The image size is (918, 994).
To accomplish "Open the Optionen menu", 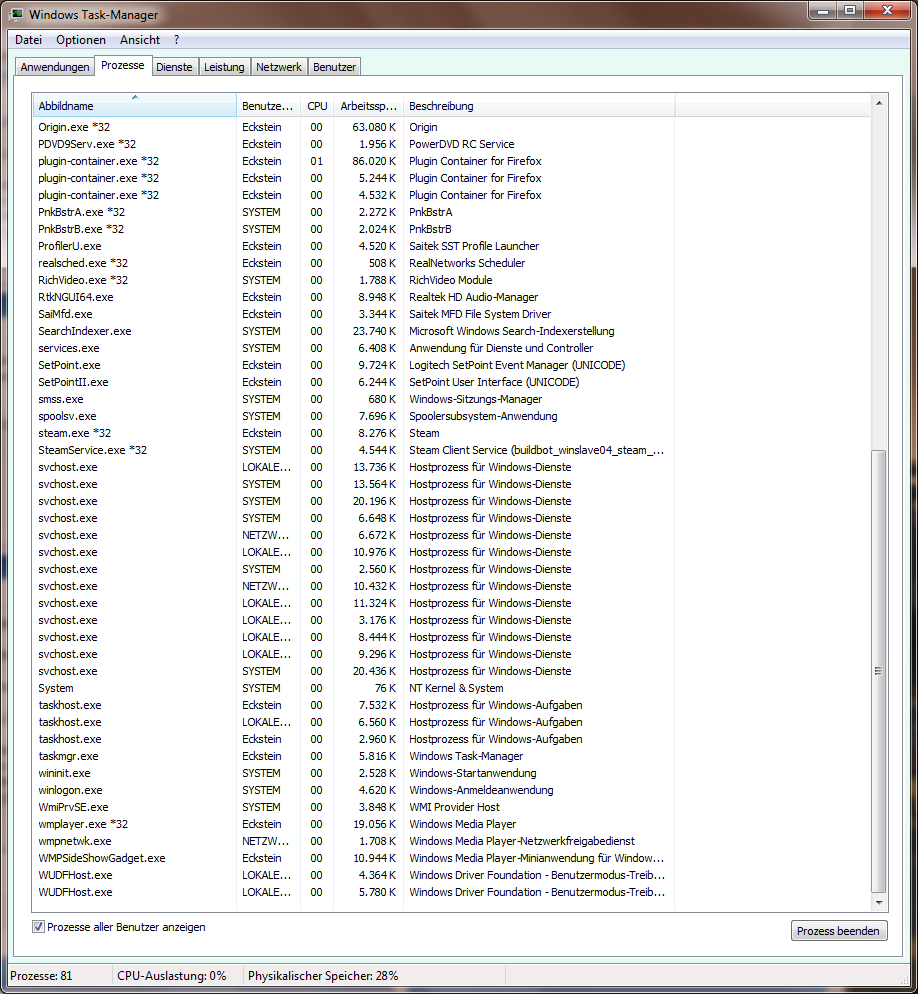I will pyautogui.click(x=81, y=39).
